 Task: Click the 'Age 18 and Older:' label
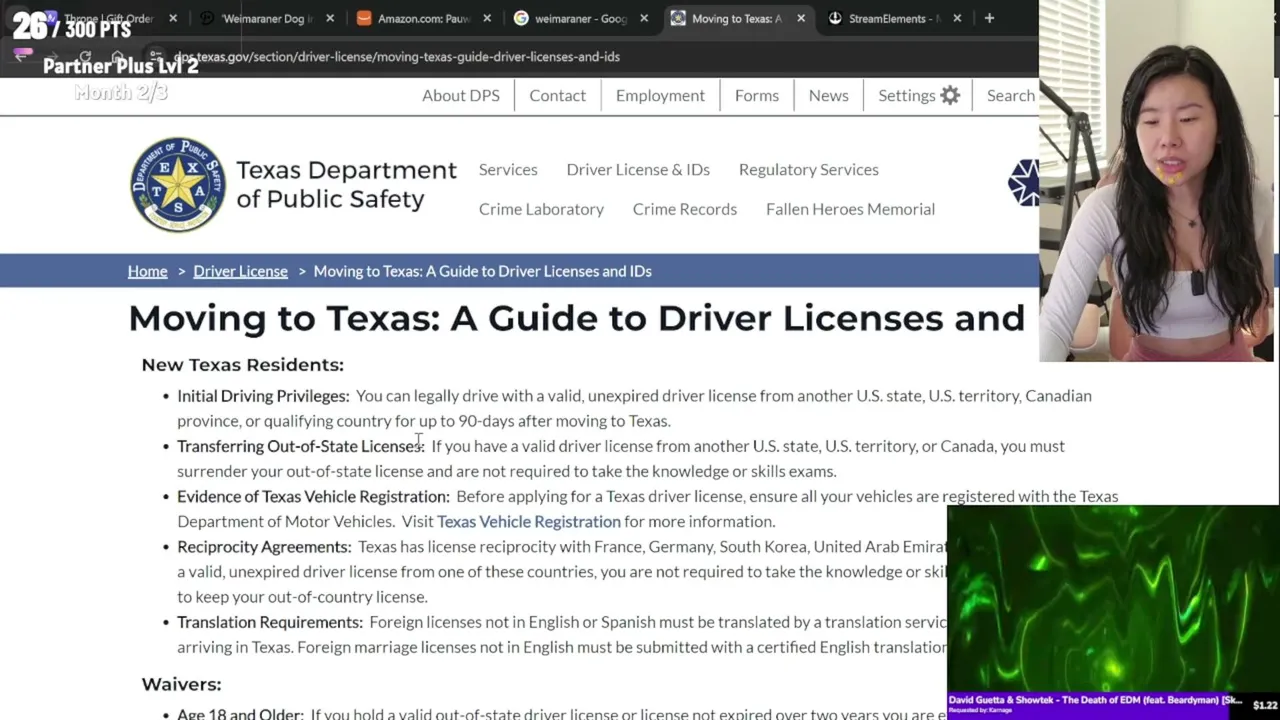pos(240,714)
